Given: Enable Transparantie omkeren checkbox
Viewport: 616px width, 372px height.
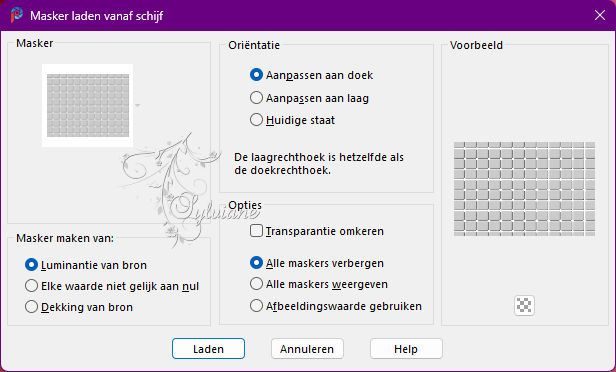Looking at the screenshot, I should [x=317, y=231].
